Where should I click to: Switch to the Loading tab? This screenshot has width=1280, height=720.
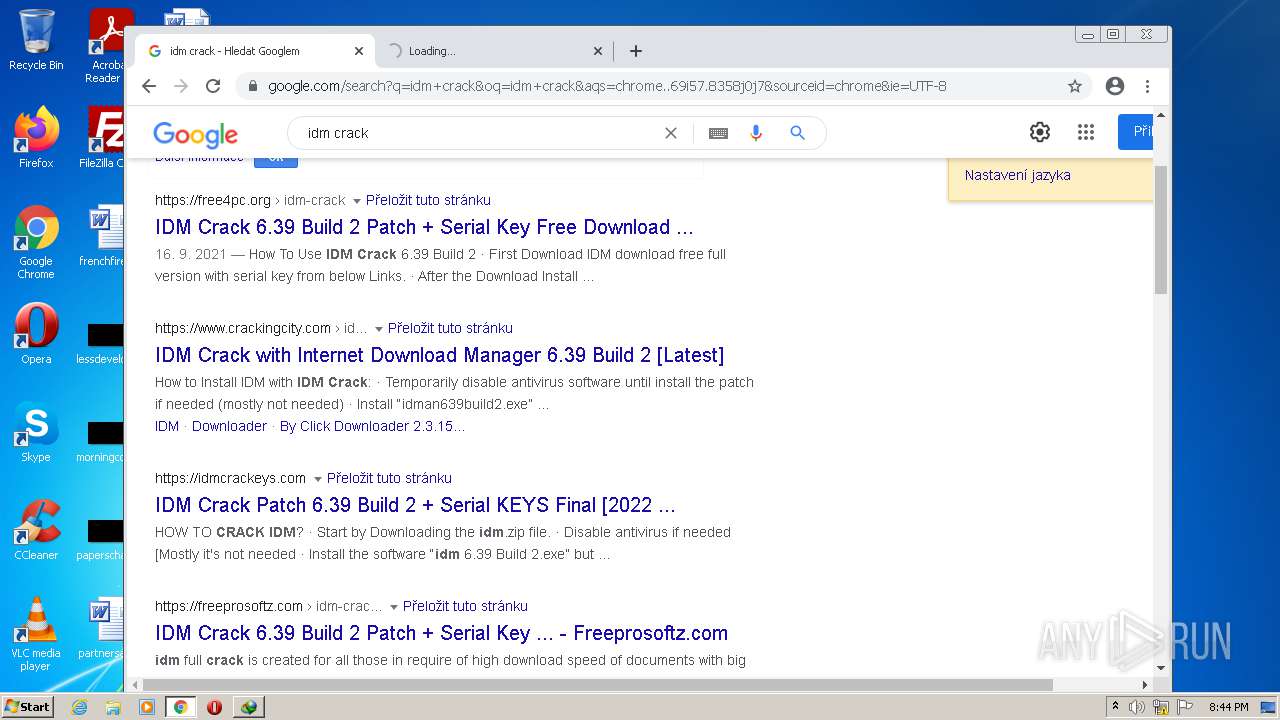click(494, 51)
